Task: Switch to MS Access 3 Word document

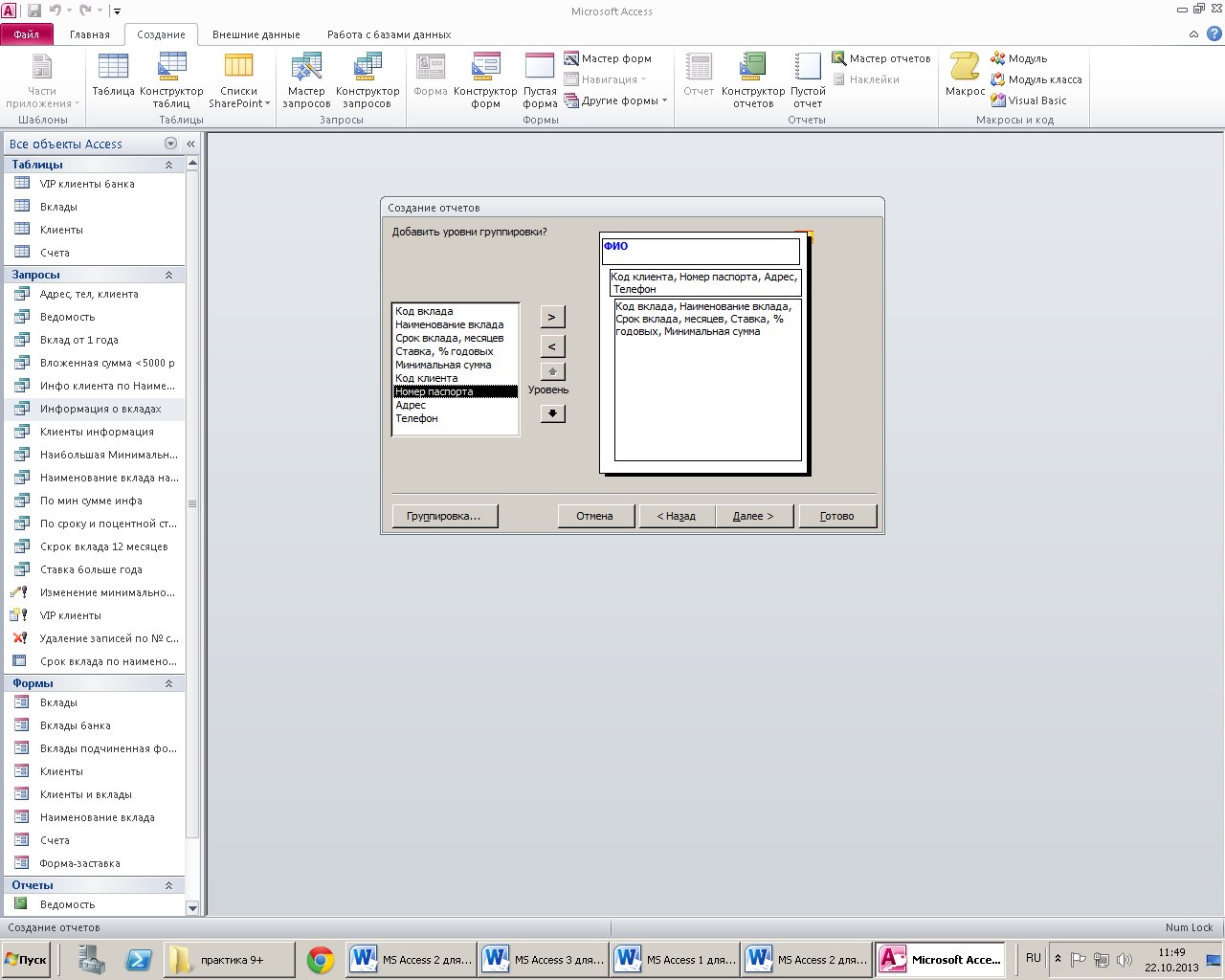Action: coord(543,960)
